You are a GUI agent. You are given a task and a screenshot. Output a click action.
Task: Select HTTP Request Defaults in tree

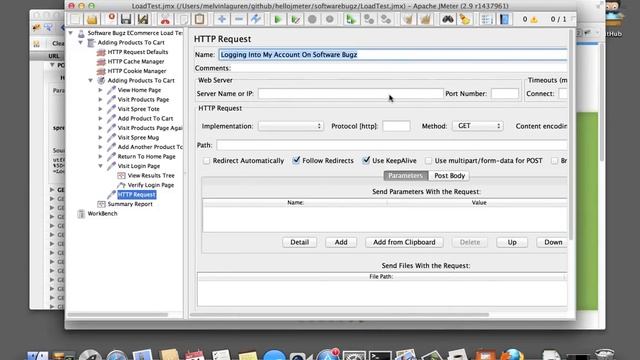138,52
